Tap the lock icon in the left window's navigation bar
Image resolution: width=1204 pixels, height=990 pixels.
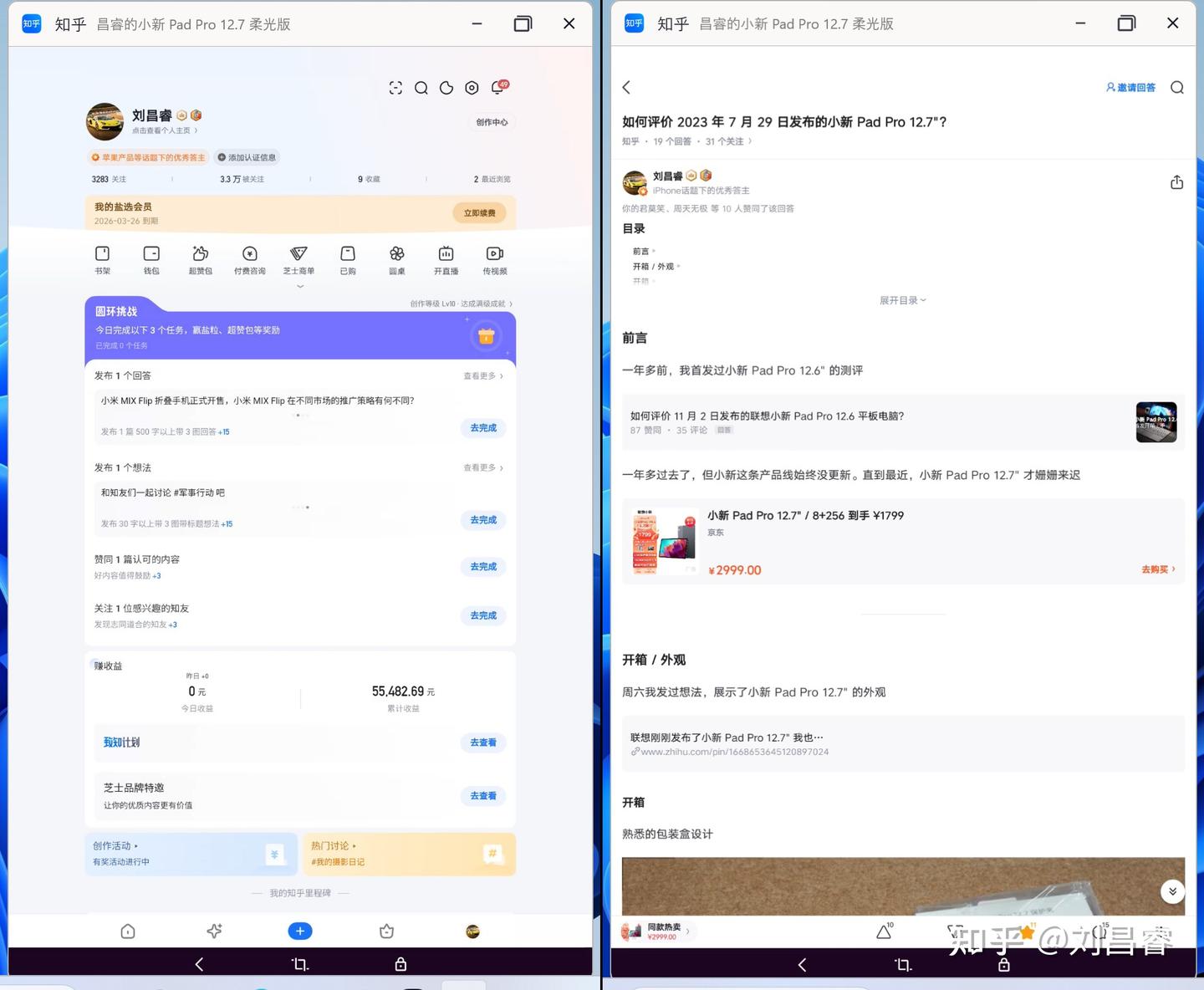click(400, 964)
